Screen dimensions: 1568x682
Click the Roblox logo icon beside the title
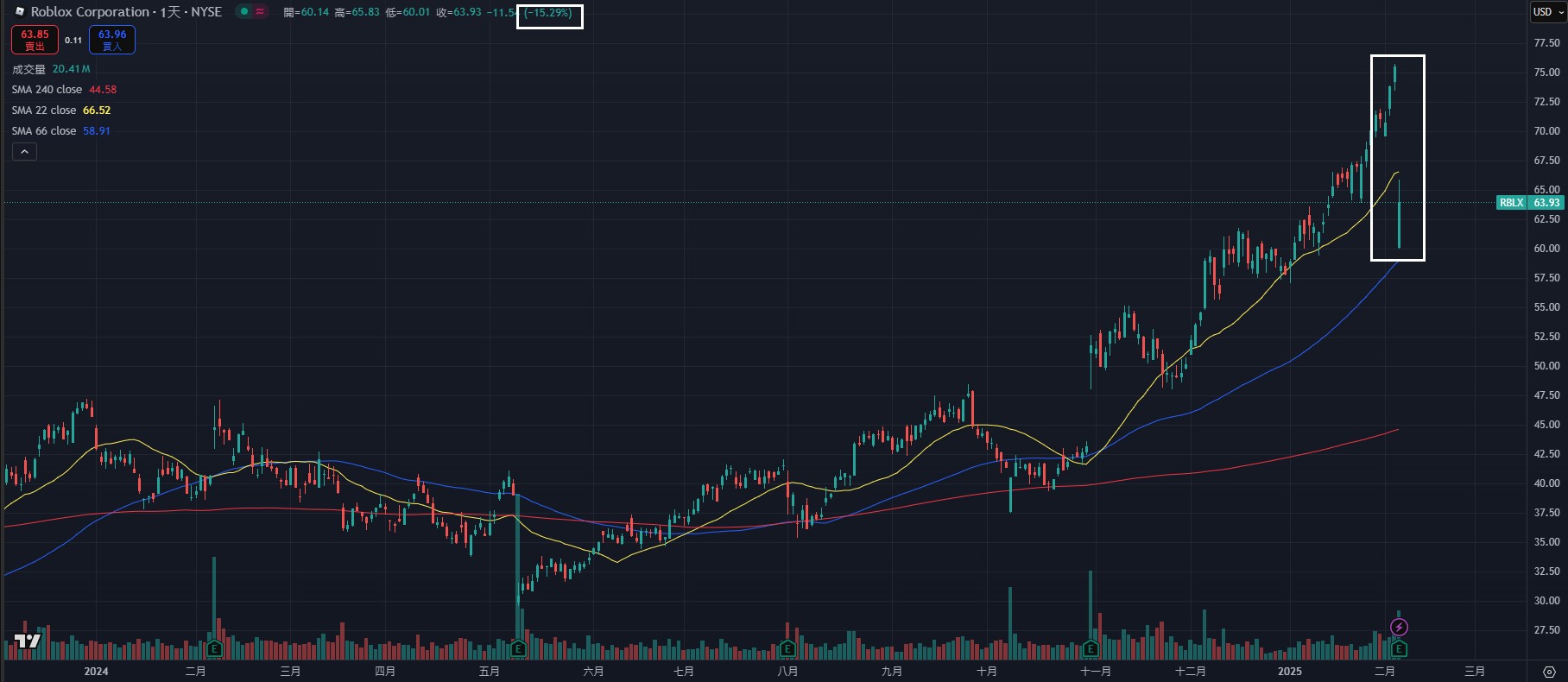point(19,12)
